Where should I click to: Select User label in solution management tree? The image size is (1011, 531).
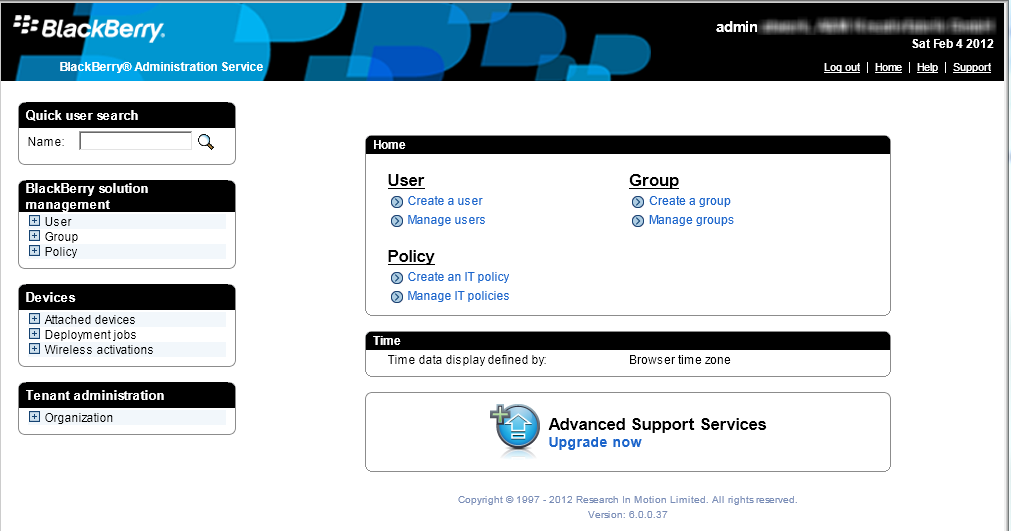58,222
